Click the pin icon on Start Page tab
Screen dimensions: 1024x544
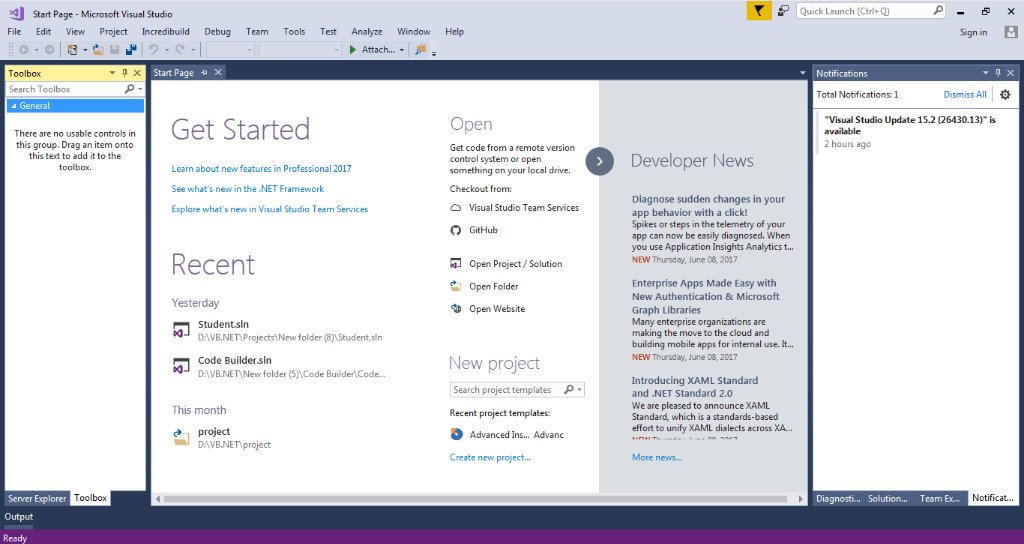[204, 72]
